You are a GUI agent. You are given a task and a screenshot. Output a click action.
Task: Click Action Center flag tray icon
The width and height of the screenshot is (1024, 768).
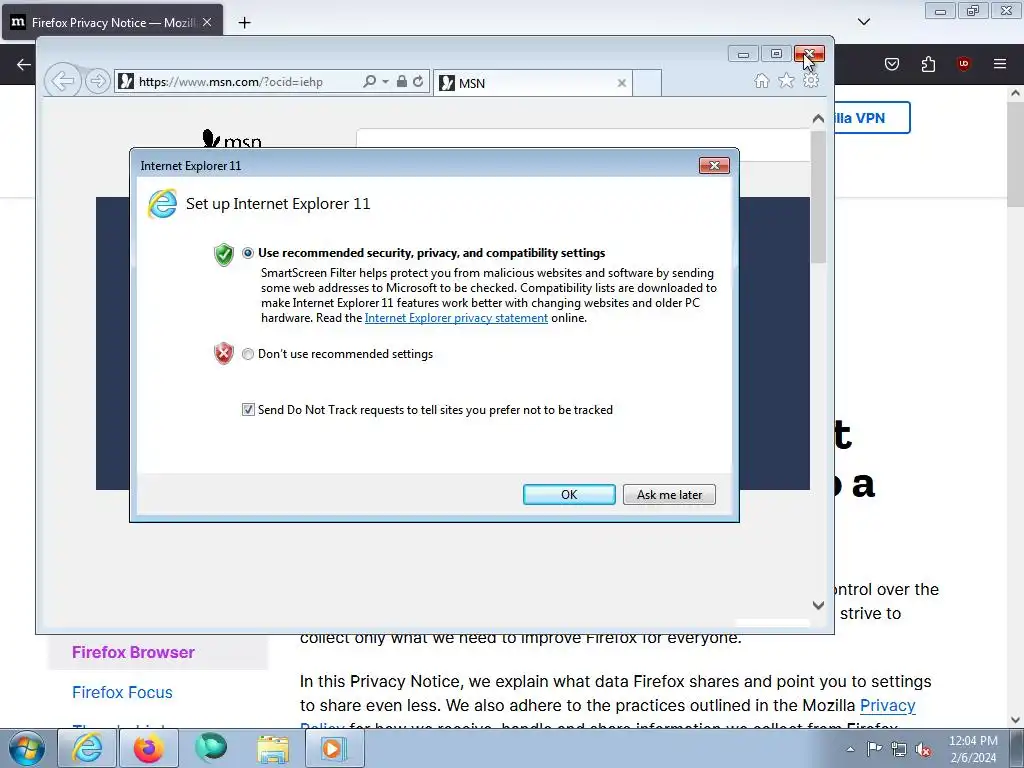tap(874, 749)
